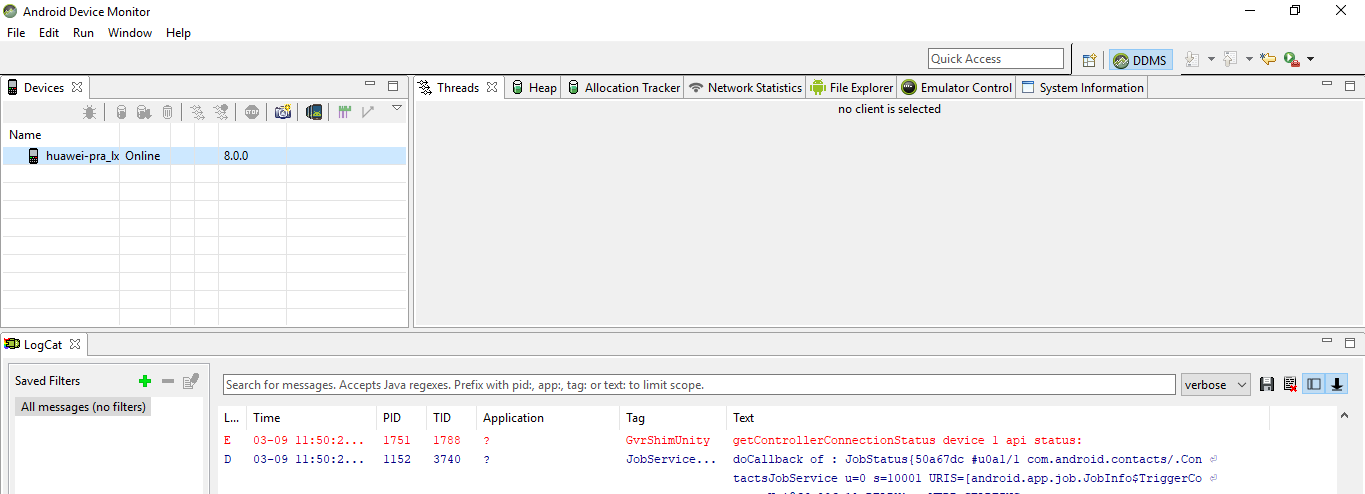
Task: Clear the LogCat log
Action: point(1290,385)
